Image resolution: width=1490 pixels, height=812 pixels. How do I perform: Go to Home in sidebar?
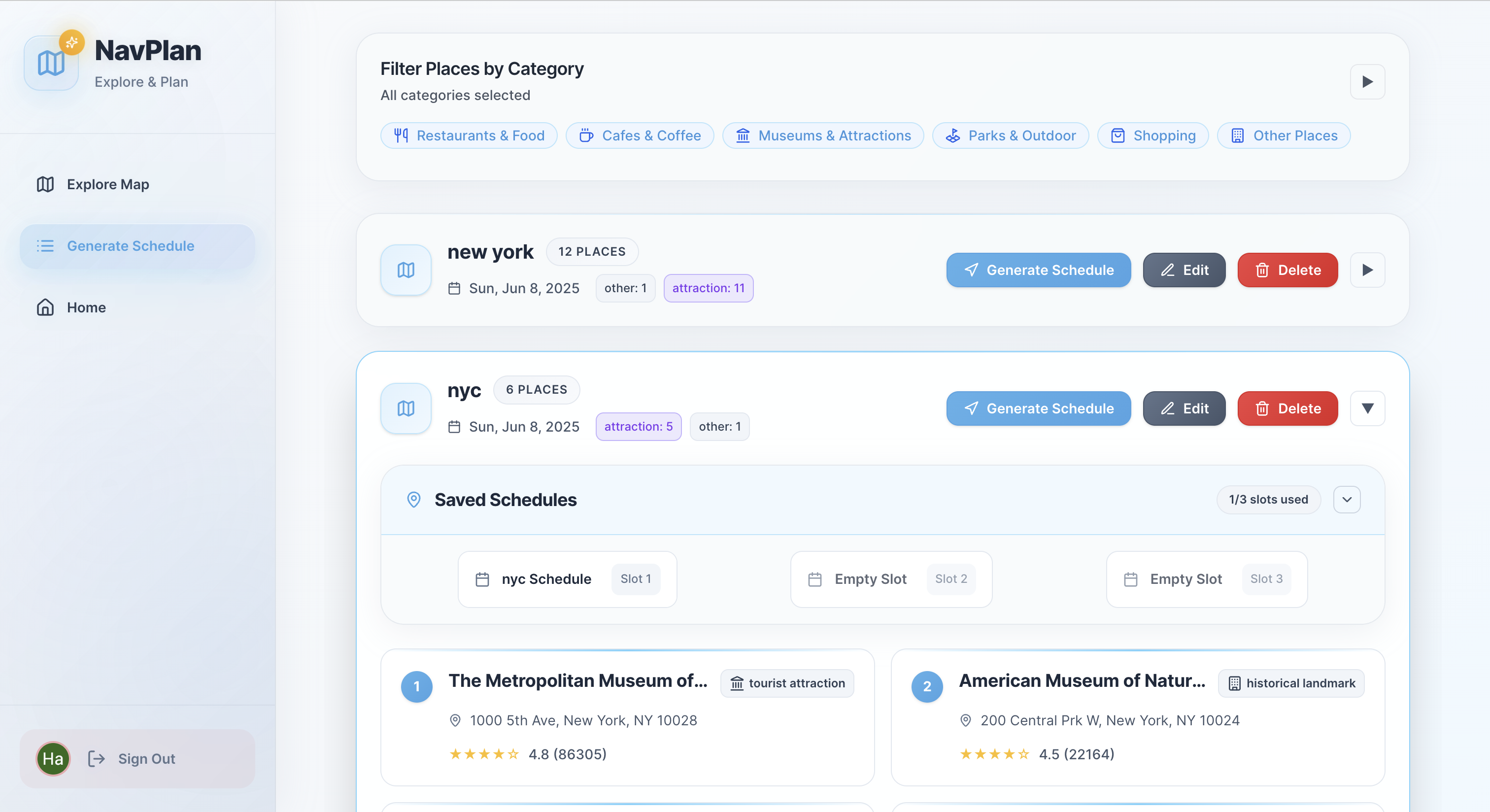(86, 307)
